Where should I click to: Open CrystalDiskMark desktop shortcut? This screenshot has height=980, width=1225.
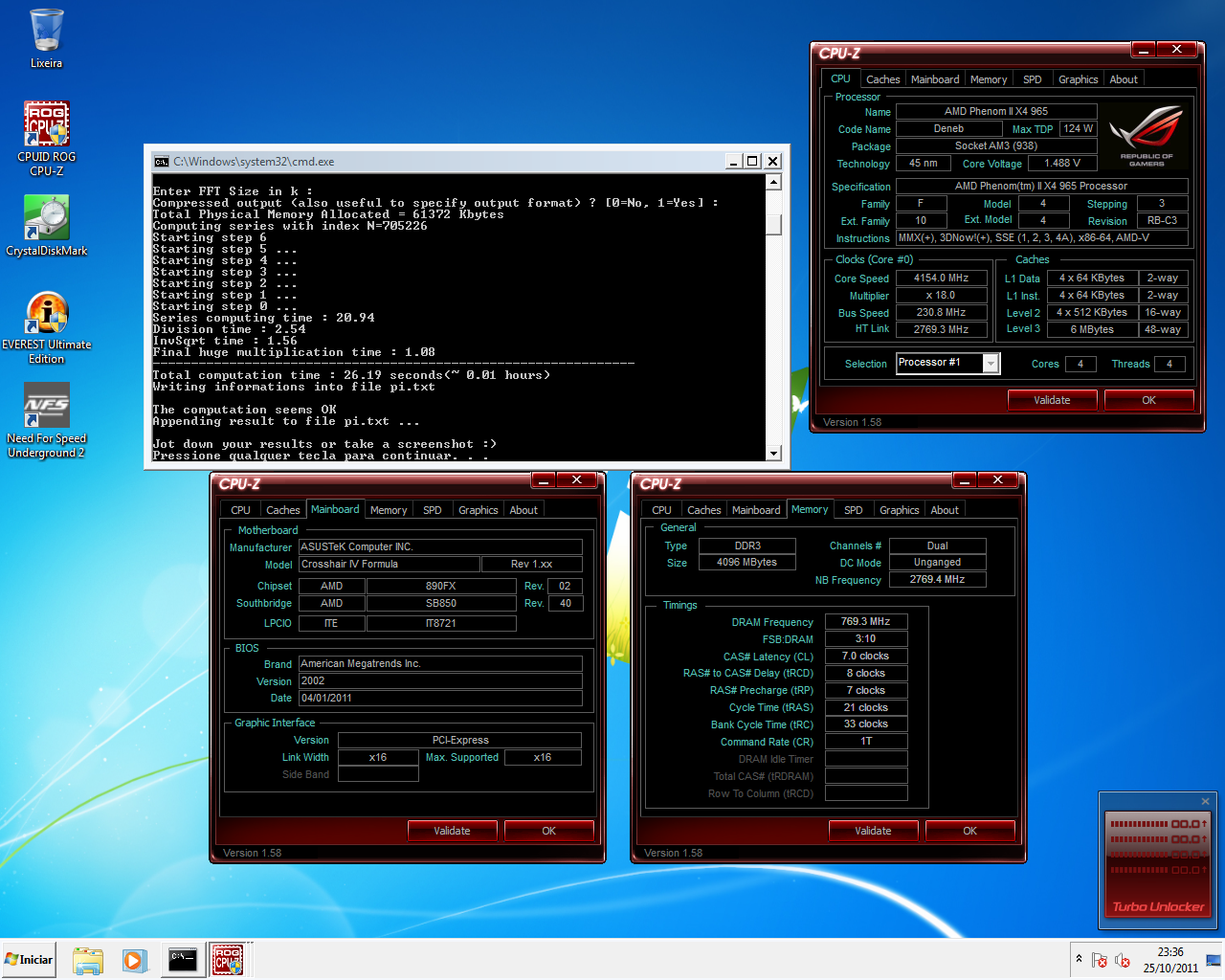click(x=46, y=226)
